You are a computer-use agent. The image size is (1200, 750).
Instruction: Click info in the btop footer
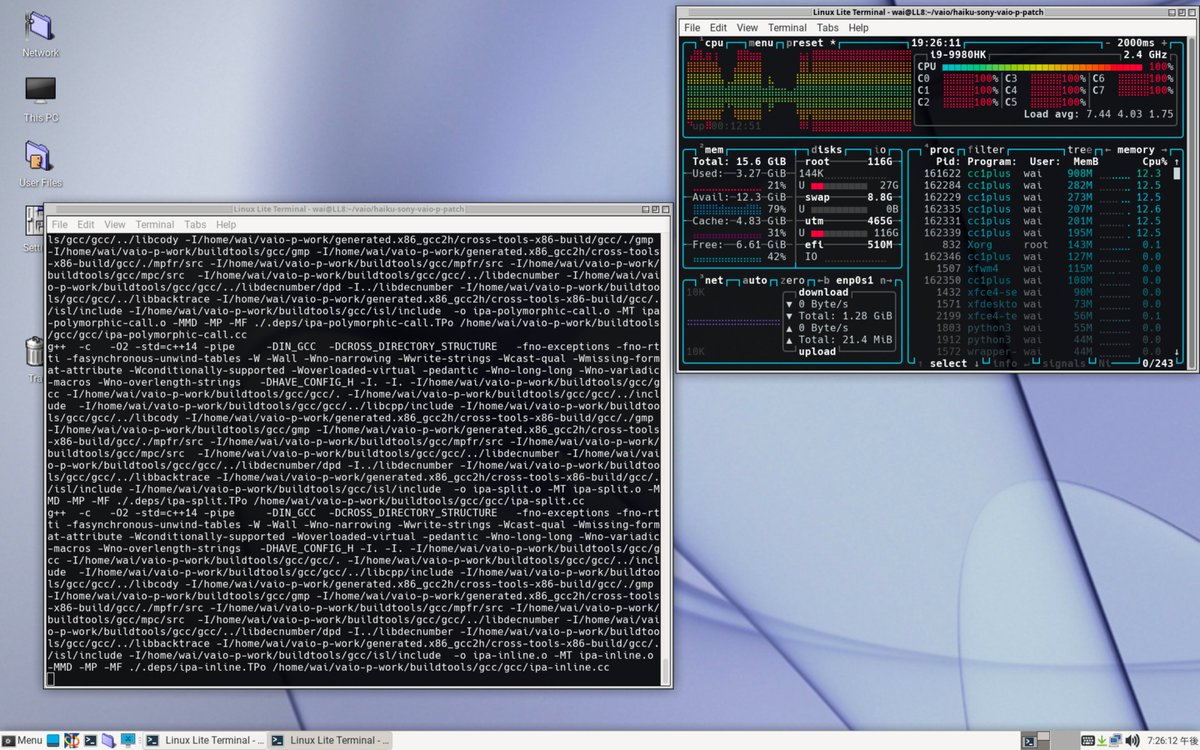point(1004,363)
